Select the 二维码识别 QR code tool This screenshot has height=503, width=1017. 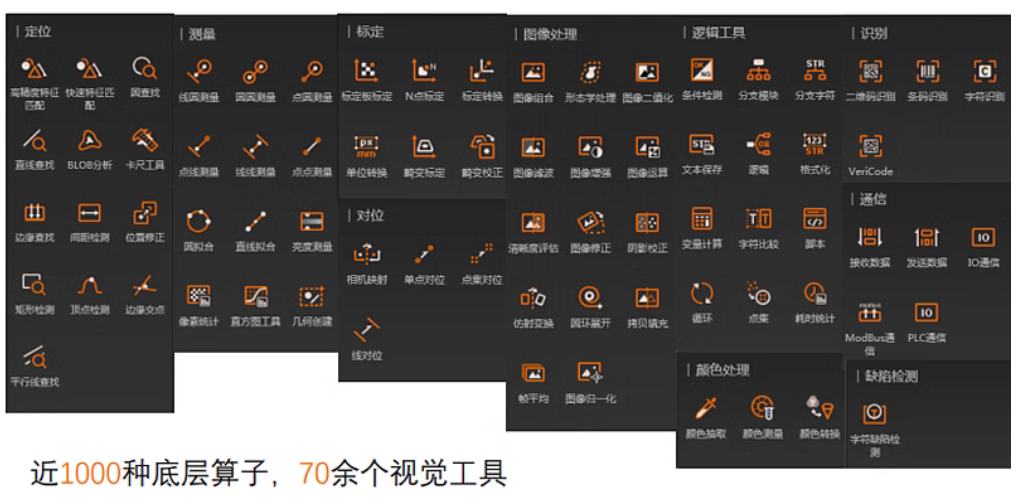[871, 72]
